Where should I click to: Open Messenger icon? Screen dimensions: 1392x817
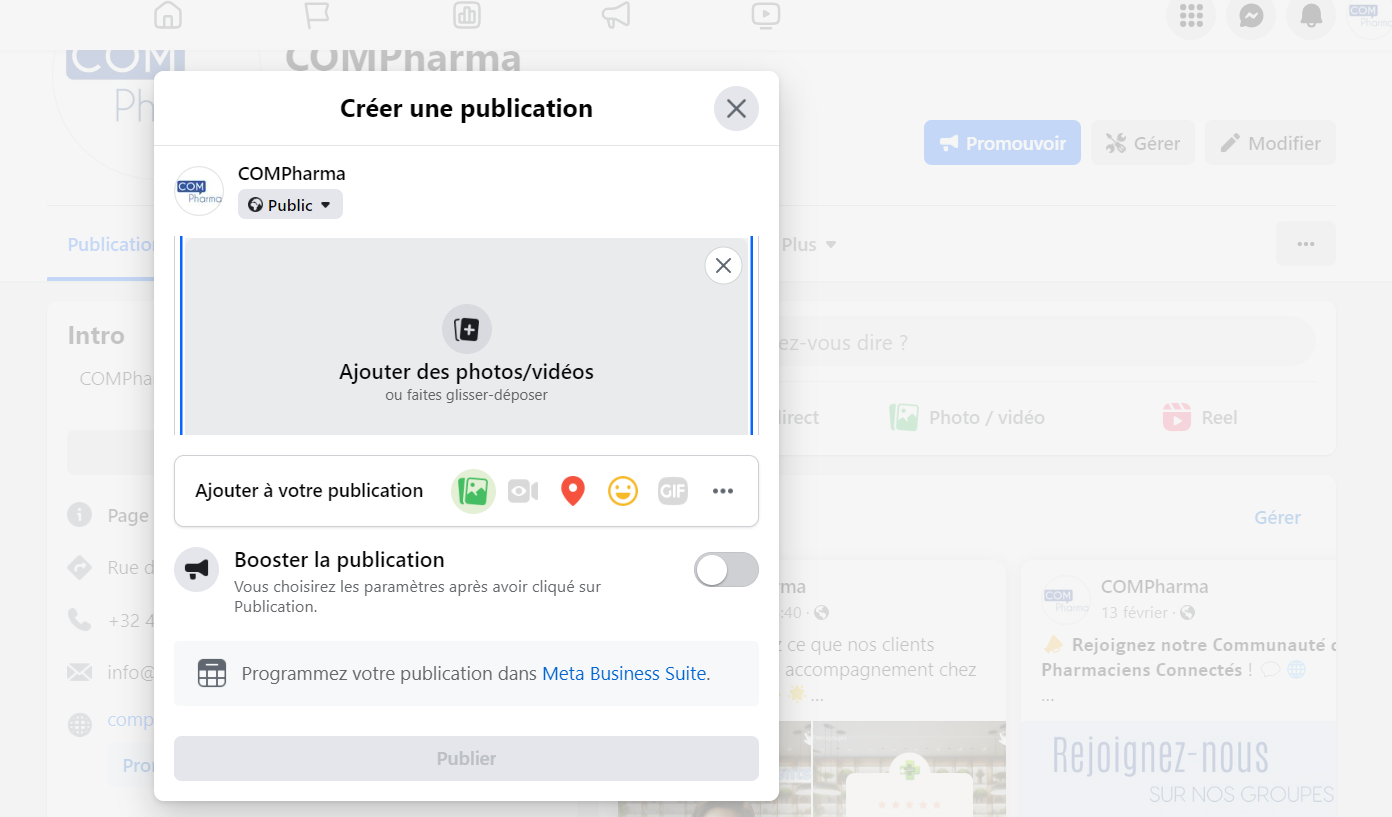point(1251,16)
